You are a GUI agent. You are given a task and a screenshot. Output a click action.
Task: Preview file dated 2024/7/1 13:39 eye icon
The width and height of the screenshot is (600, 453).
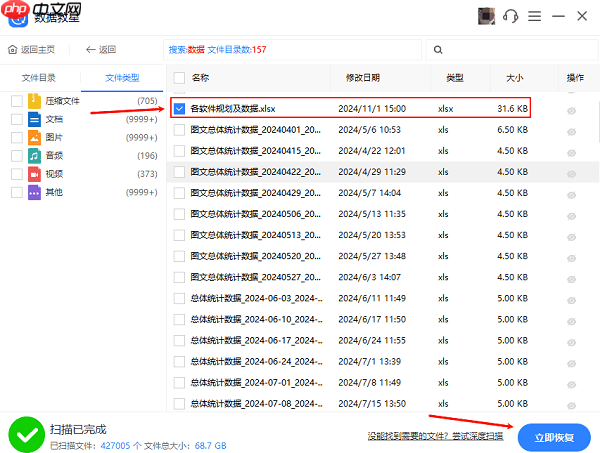click(571, 363)
